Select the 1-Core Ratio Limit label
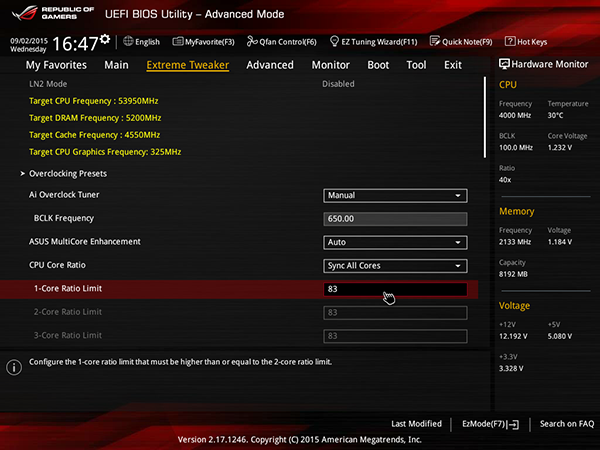The height and width of the screenshot is (450, 600). pyautogui.click(x=68, y=289)
